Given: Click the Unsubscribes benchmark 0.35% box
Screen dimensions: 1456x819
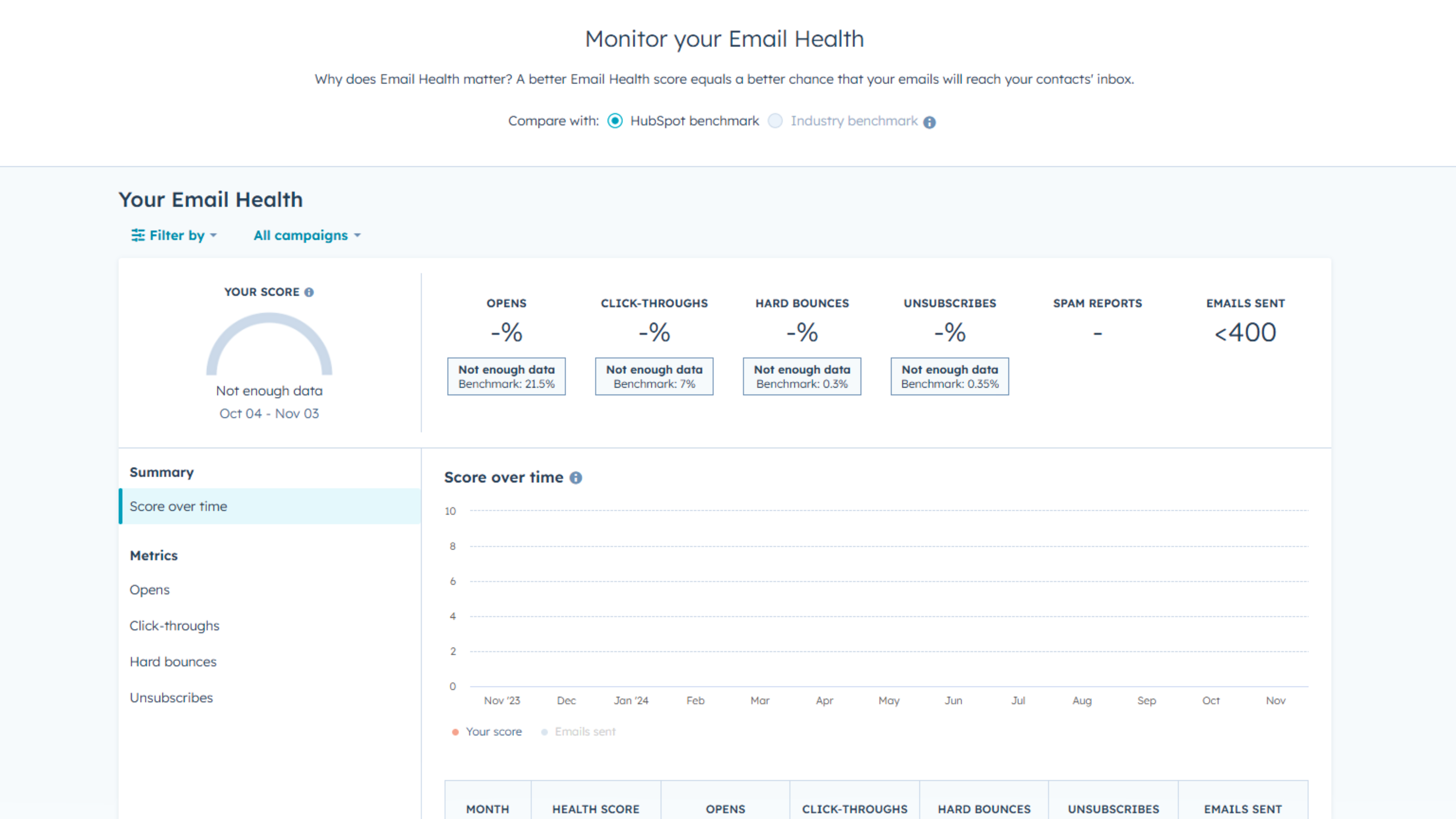Looking at the screenshot, I should (949, 377).
